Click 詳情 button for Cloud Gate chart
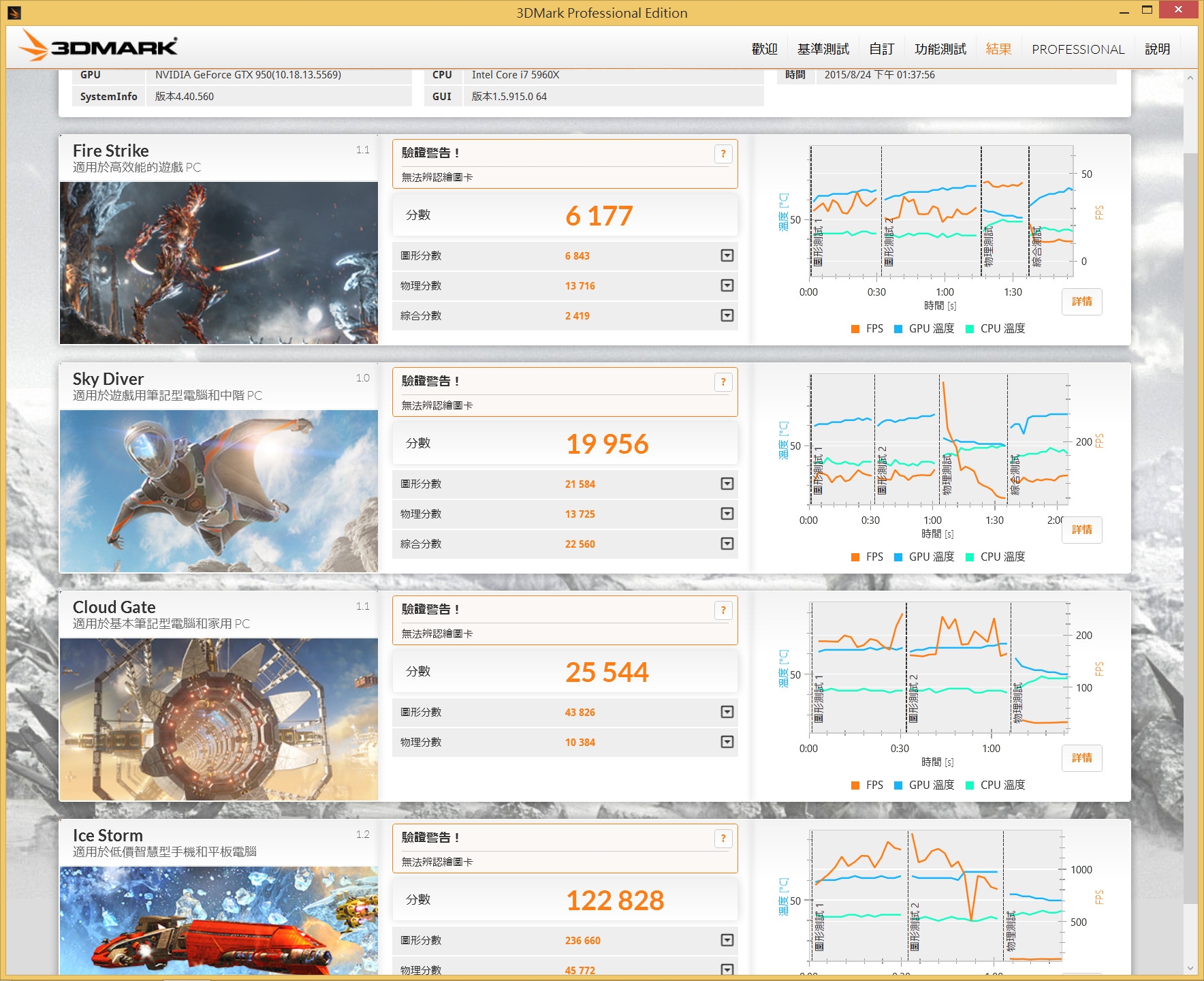Viewport: 1204px width, 981px height. pos(1081,758)
